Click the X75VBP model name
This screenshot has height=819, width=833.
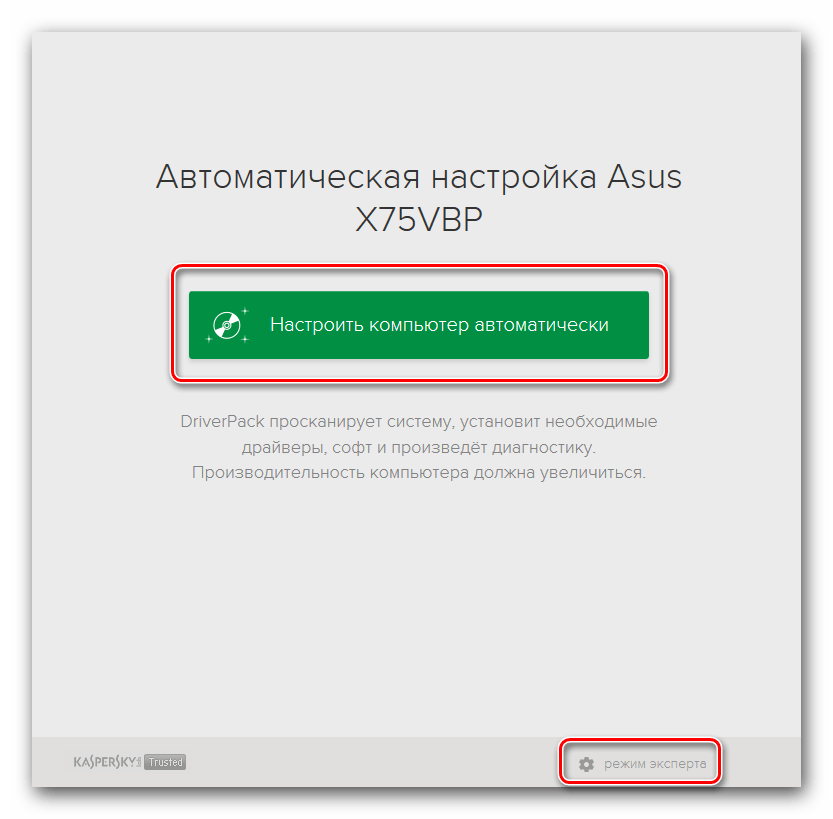[x=419, y=219]
